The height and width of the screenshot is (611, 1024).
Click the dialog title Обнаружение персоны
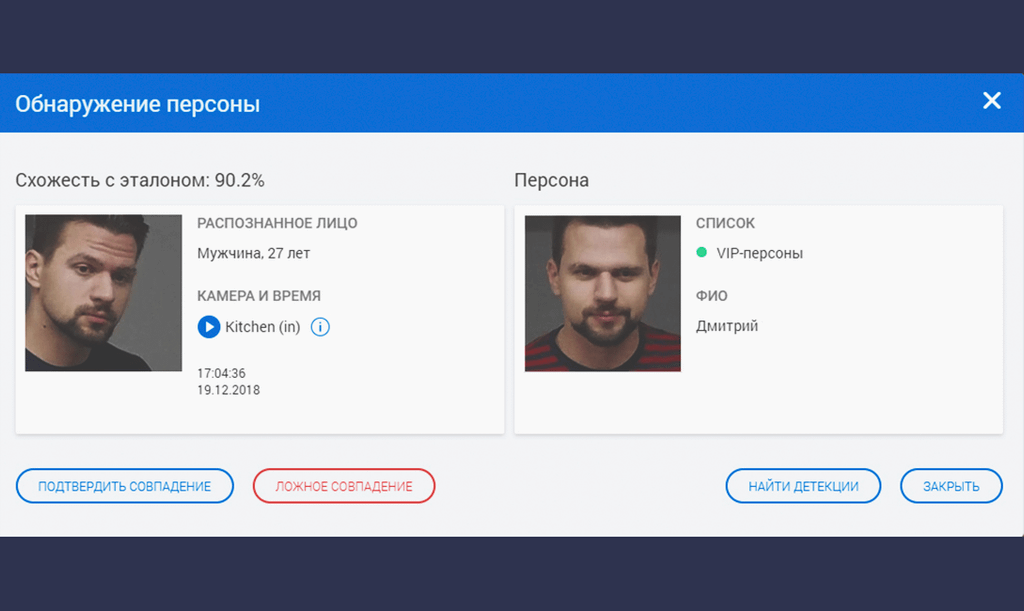coord(138,104)
